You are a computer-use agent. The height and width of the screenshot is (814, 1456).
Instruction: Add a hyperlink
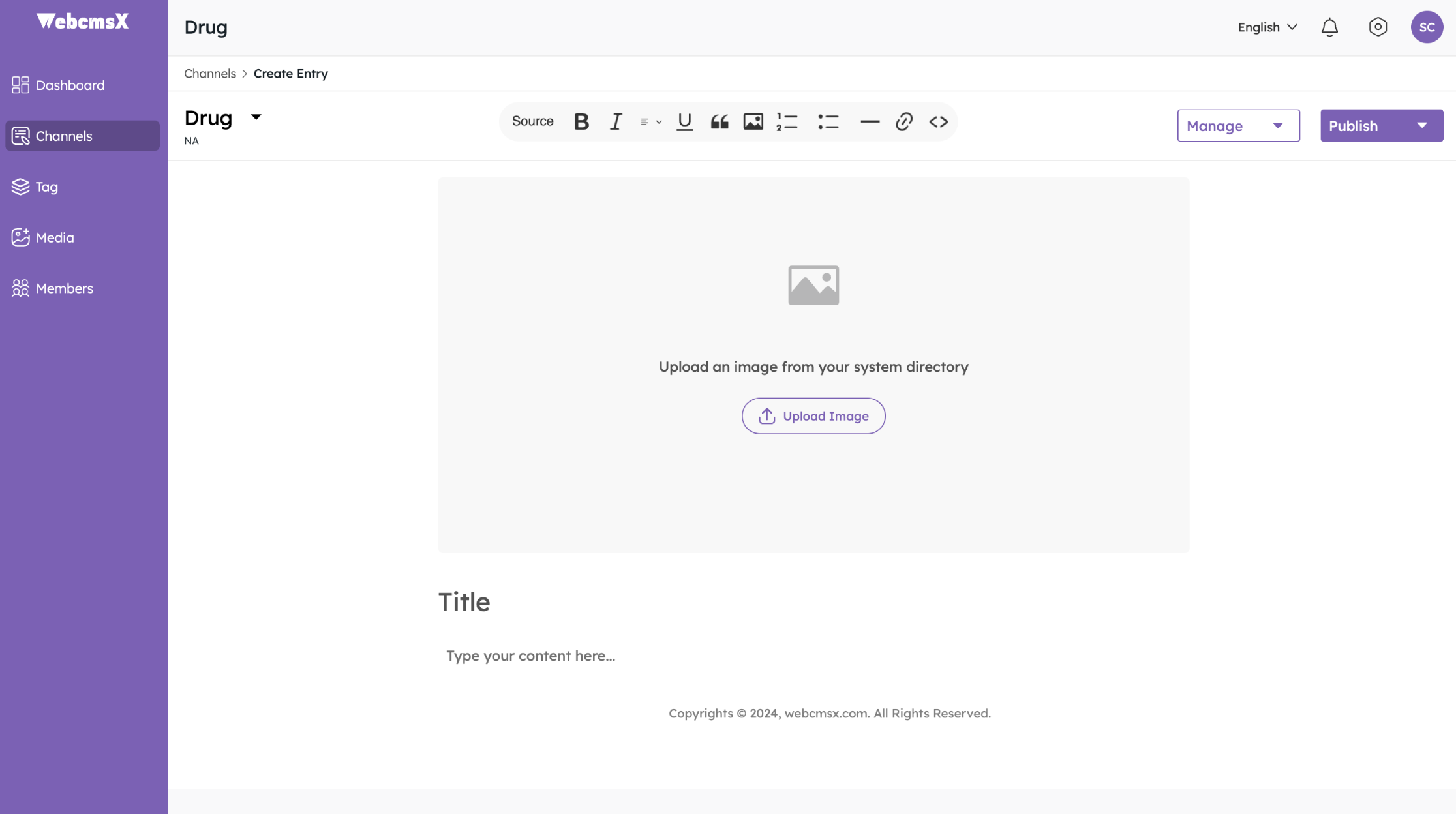(x=903, y=122)
